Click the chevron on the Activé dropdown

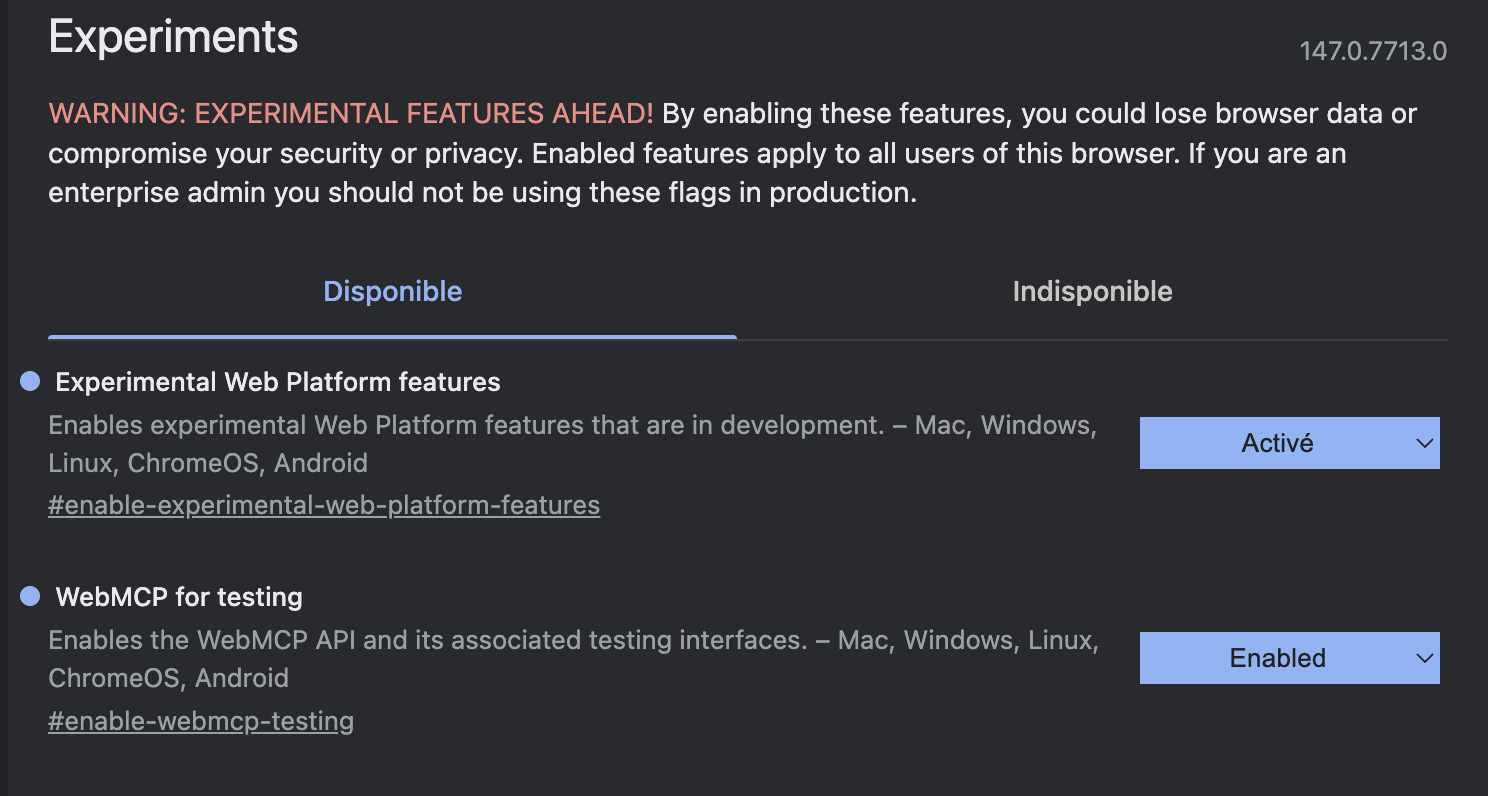[x=1424, y=443]
